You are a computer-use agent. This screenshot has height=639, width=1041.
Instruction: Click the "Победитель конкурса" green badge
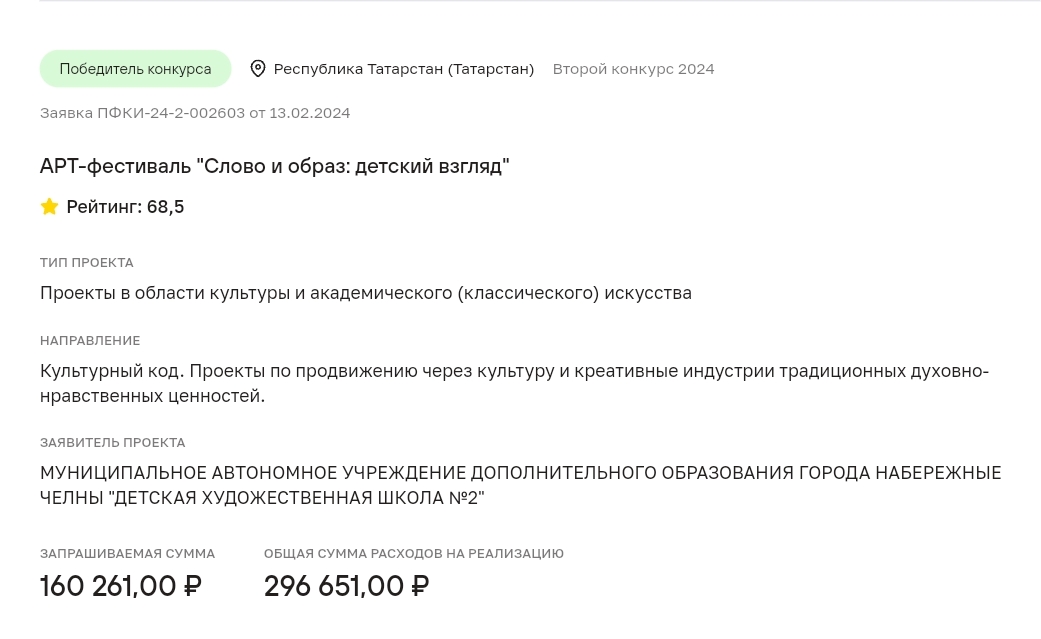135,69
